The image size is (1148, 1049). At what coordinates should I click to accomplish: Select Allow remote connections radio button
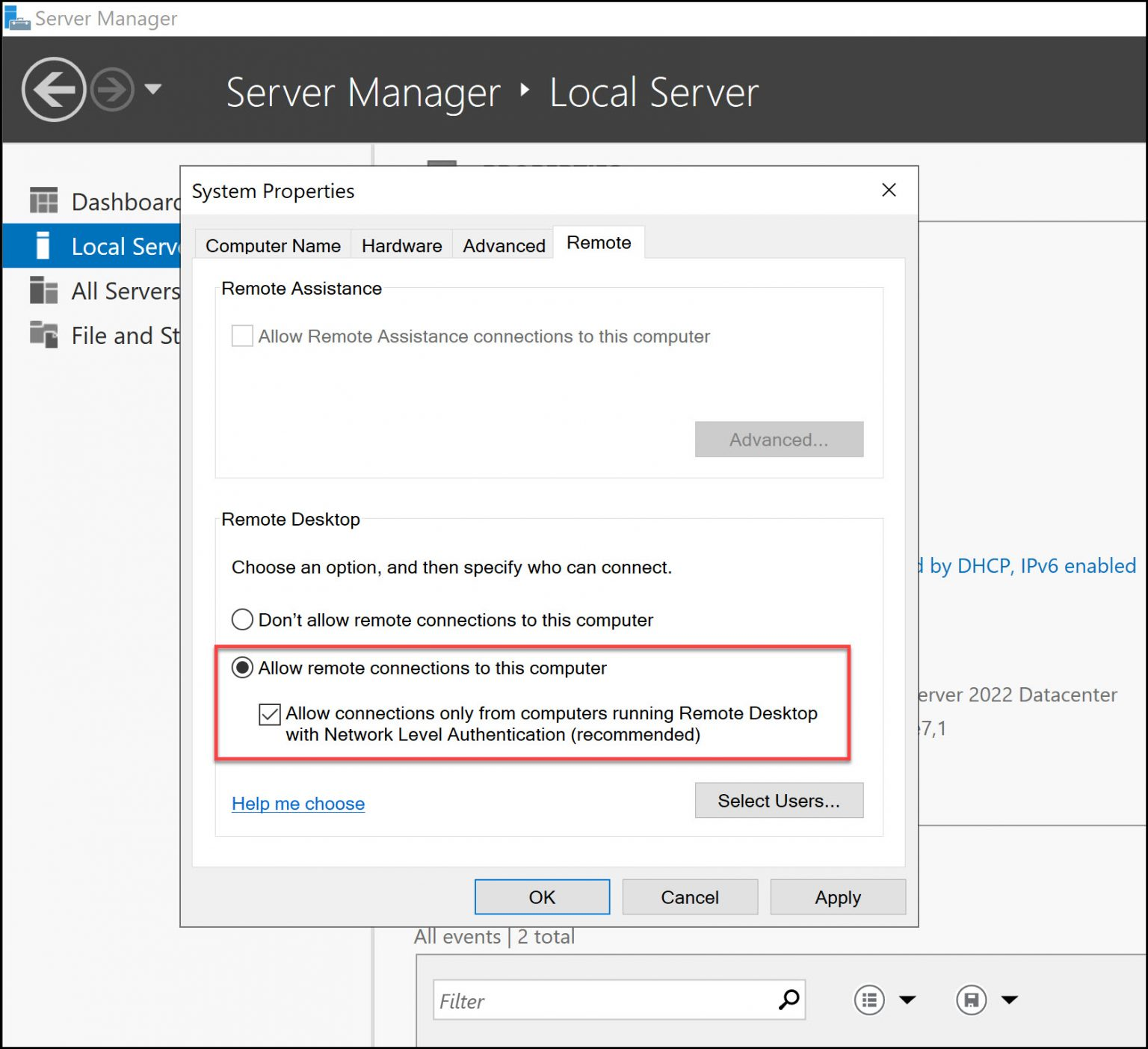tap(242, 667)
